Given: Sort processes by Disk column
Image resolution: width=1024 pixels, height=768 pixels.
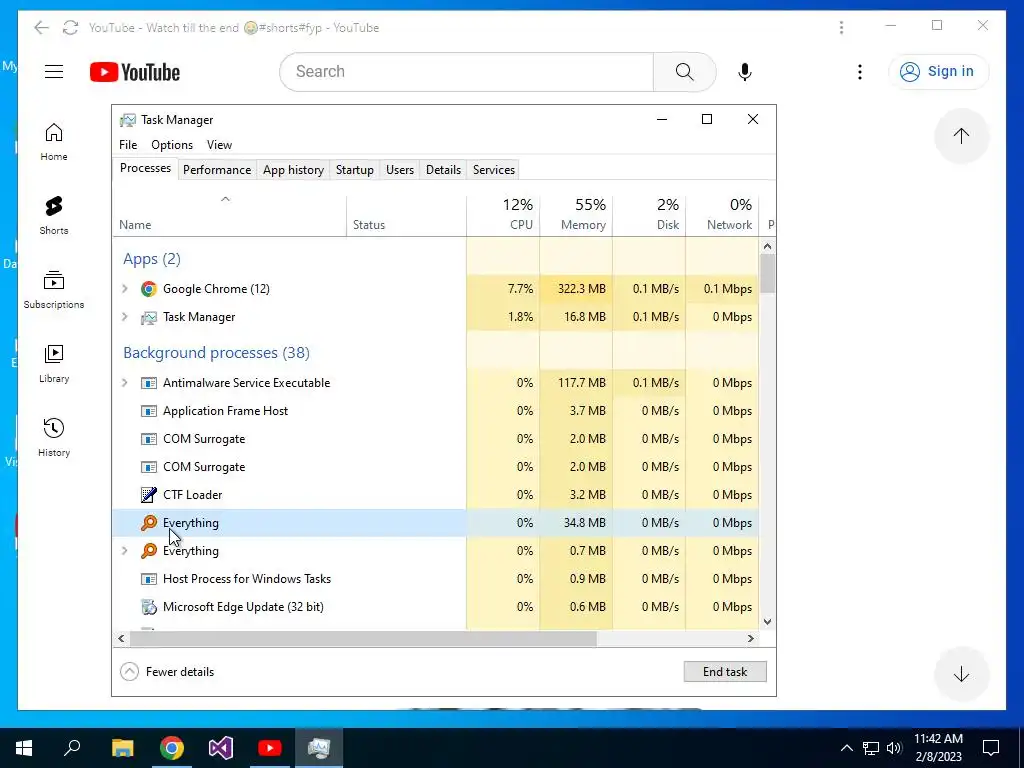Looking at the screenshot, I should tap(649, 216).
